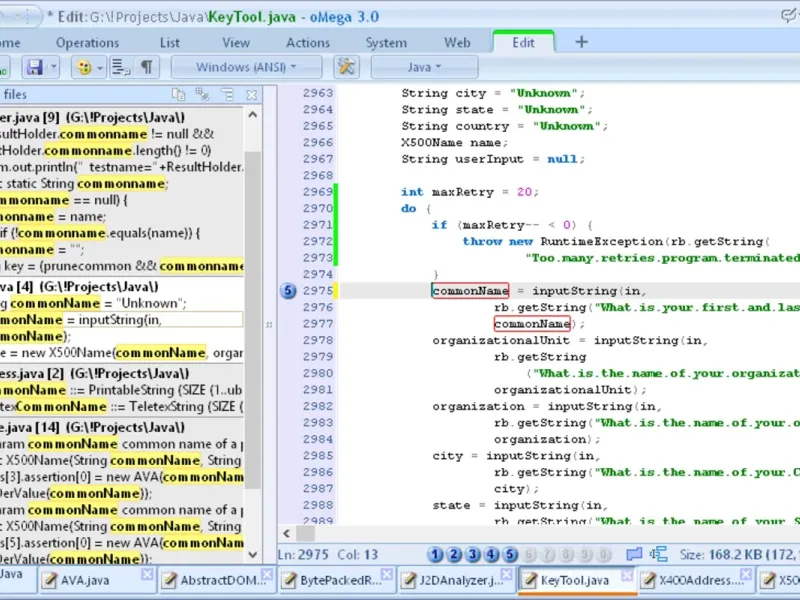800x600 pixels.
Task: Open the Actions menu tab
Action: tap(308, 43)
